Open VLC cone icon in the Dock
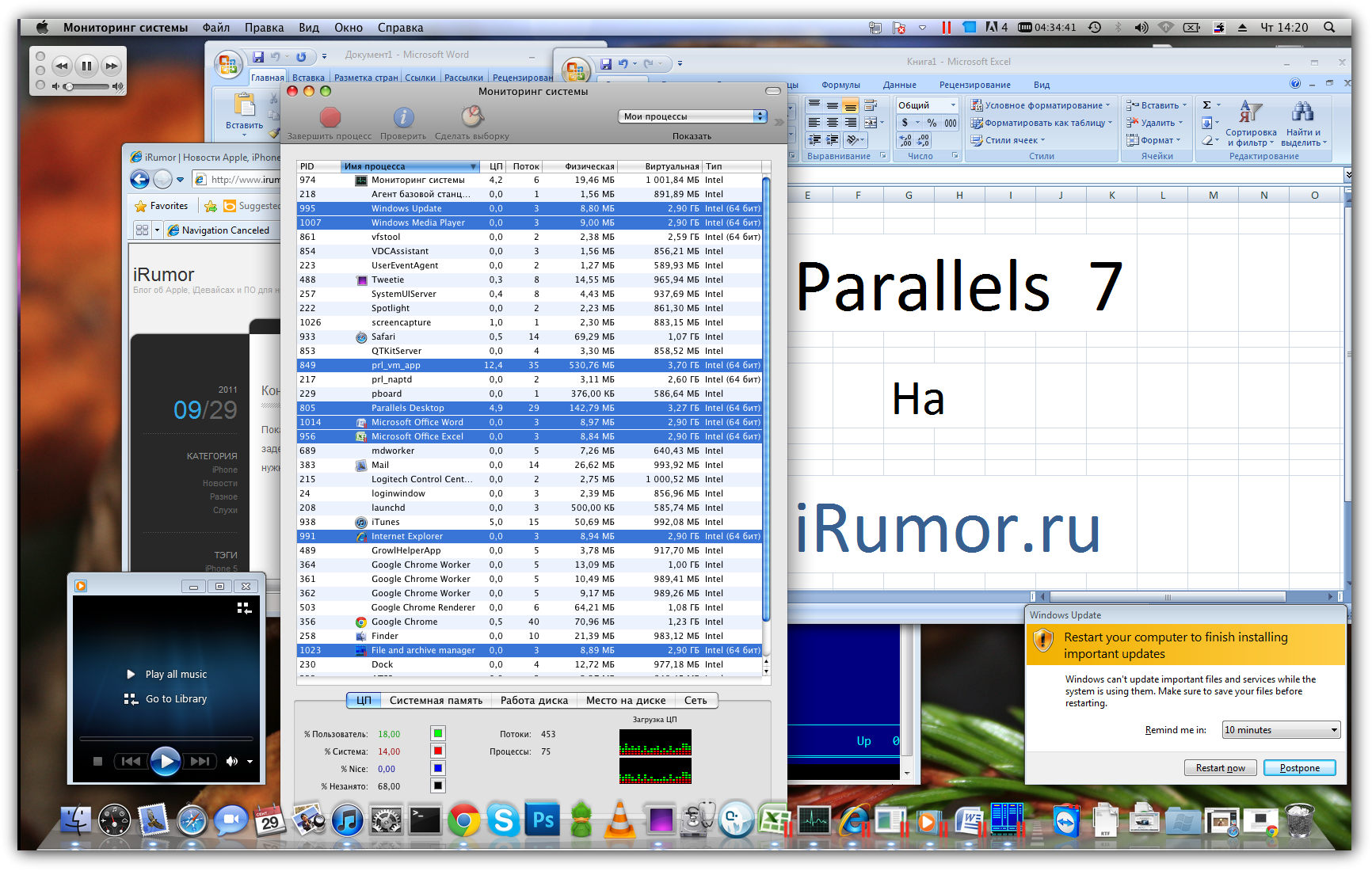Viewport: 1372px width, 871px height. pyautogui.click(x=620, y=820)
